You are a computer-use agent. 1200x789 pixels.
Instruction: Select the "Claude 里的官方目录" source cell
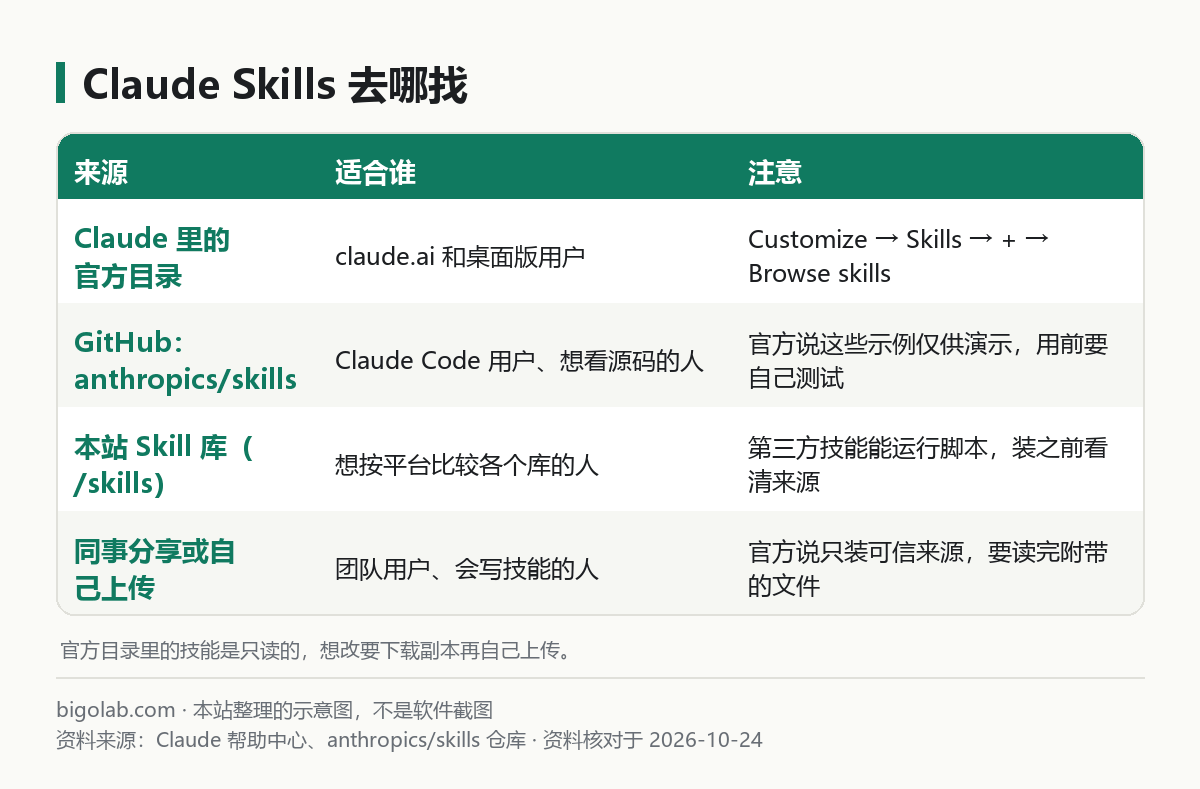click(152, 257)
